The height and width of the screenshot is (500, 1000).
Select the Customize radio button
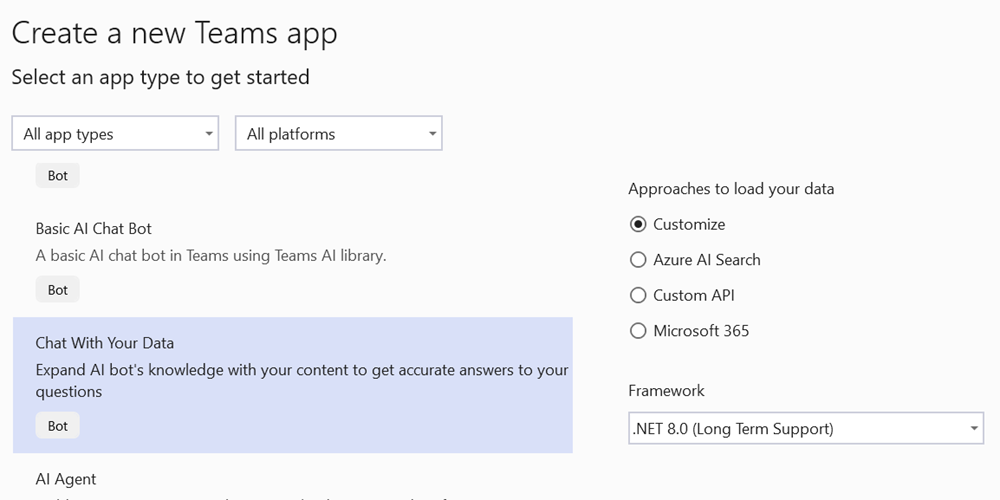pos(639,224)
